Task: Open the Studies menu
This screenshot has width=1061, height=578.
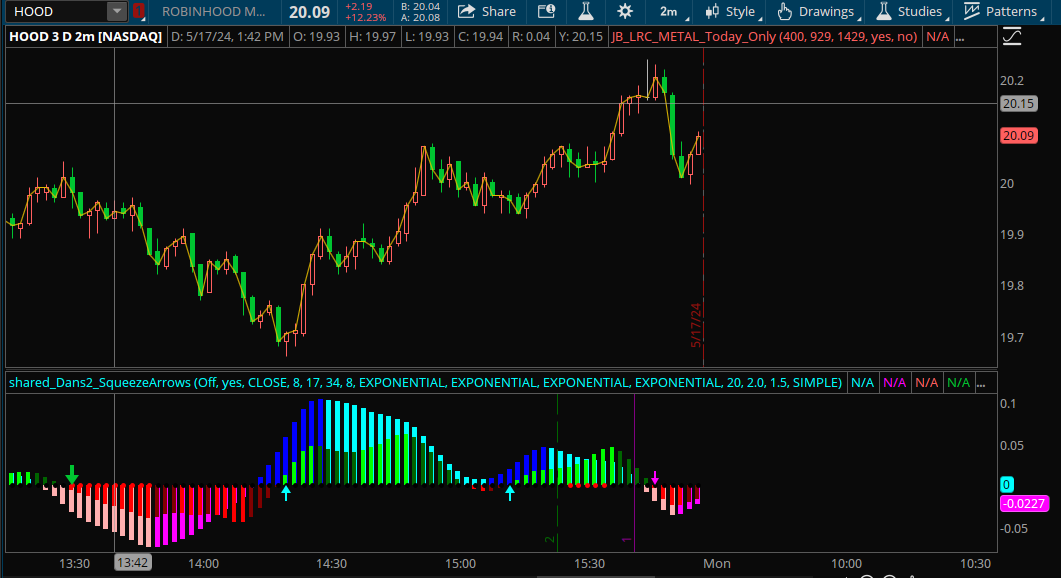Action: [910, 12]
